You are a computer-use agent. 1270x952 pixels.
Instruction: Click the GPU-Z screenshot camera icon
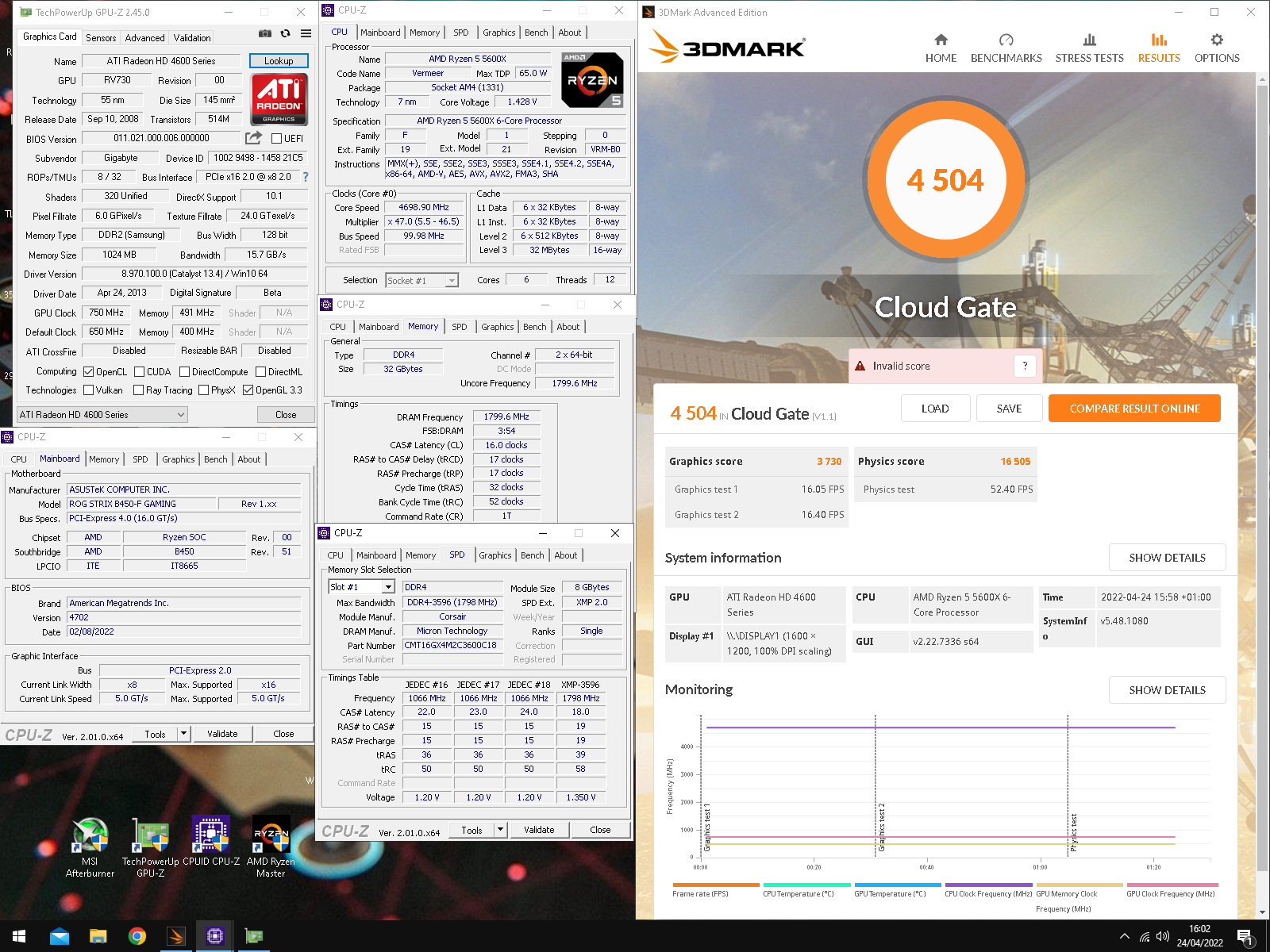(265, 33)
